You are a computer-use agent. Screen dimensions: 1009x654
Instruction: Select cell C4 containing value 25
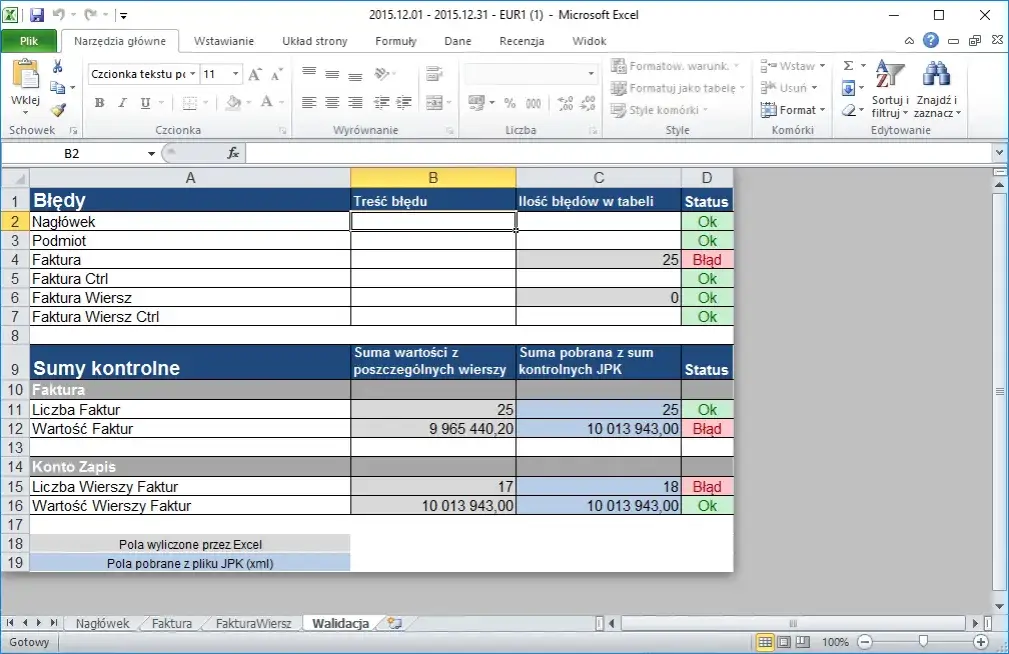point(598,260)
